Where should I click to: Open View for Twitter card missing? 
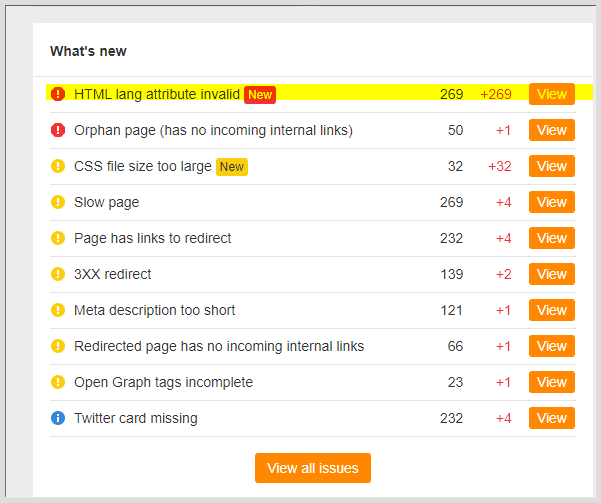point(552,418)
